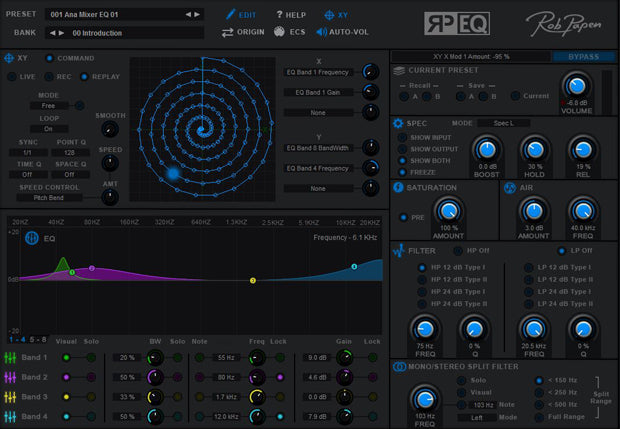The image size is (620, 429).
Task: Click the Current preset button
Action: coord(515,96)
